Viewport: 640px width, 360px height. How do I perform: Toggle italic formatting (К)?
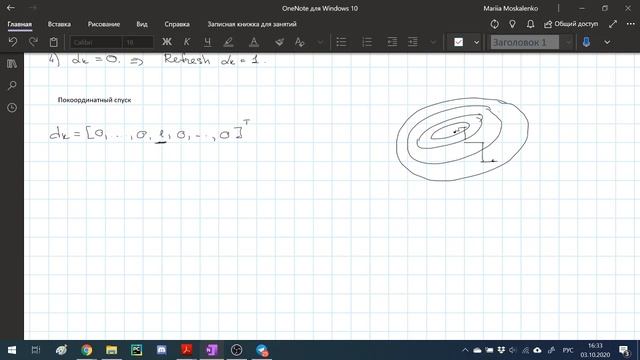click(187, 42)
